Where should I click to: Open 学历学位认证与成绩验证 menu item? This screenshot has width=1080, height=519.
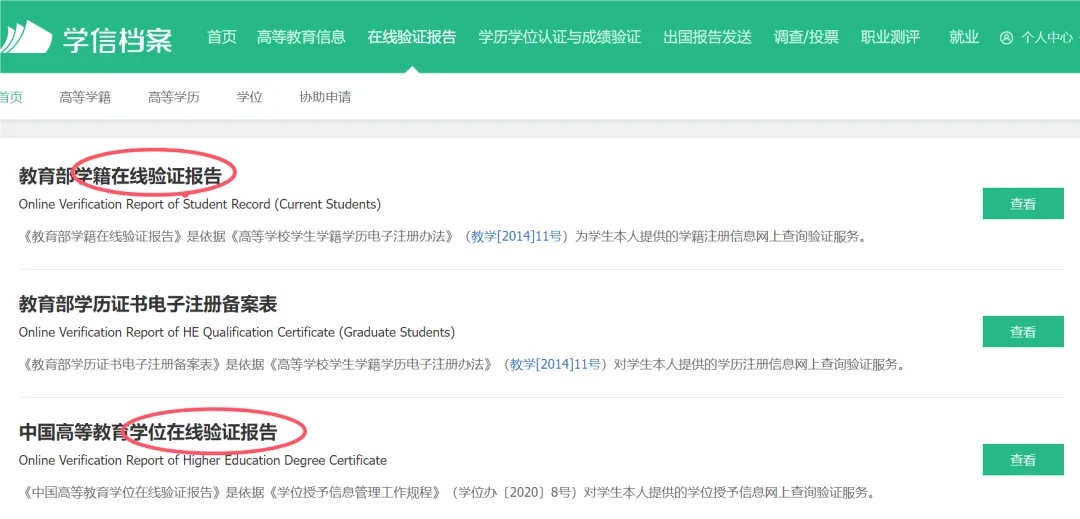pyautogui.click(x=559, y=37)
